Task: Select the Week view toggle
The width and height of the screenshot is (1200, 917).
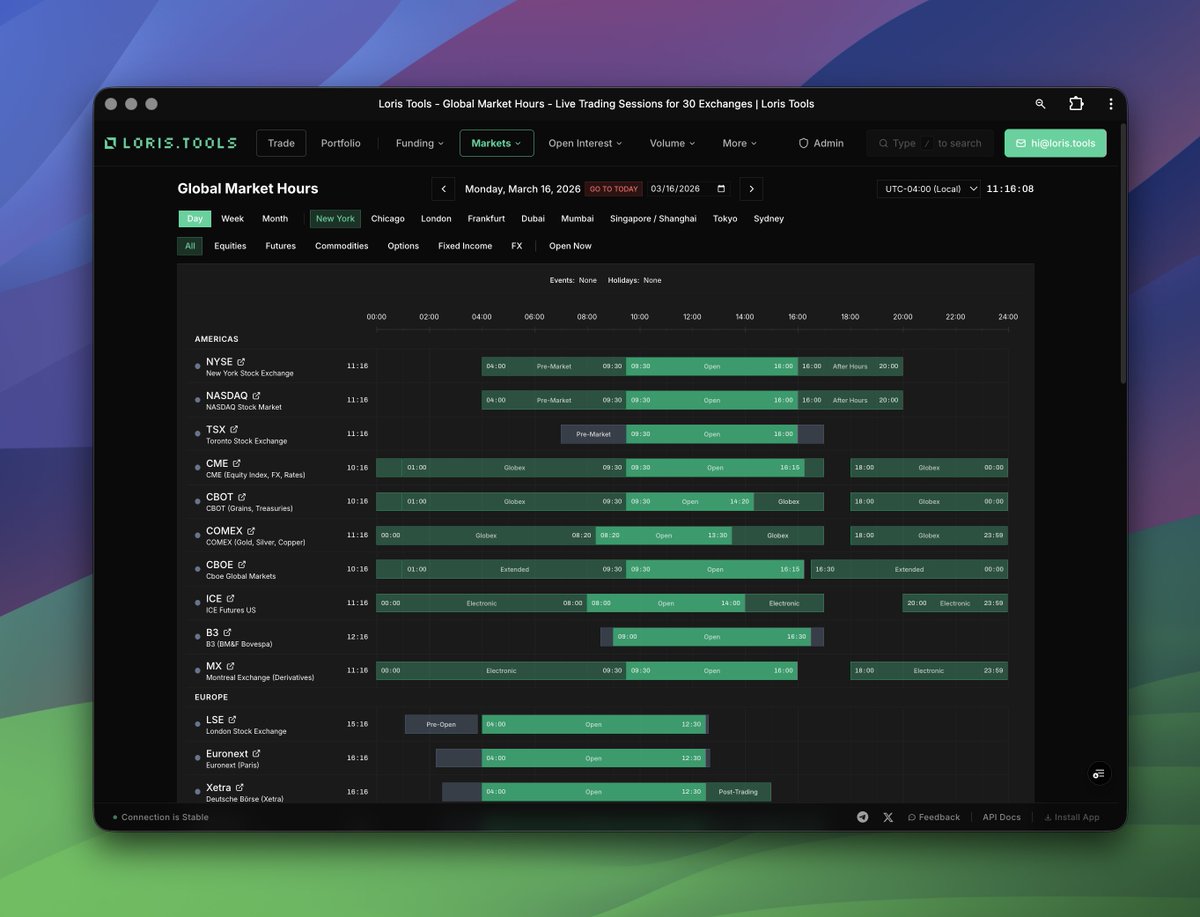Action: point(232,219)
